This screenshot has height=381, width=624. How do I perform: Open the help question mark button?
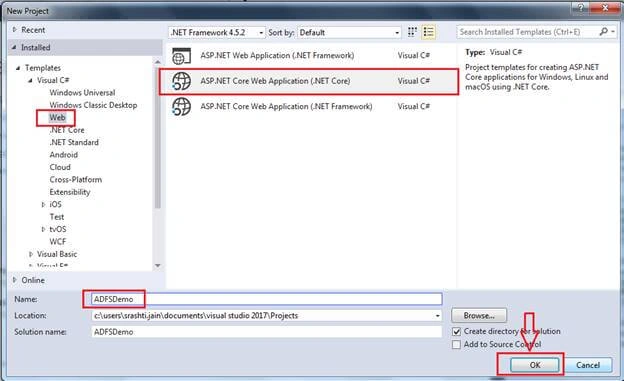[580, 7]
